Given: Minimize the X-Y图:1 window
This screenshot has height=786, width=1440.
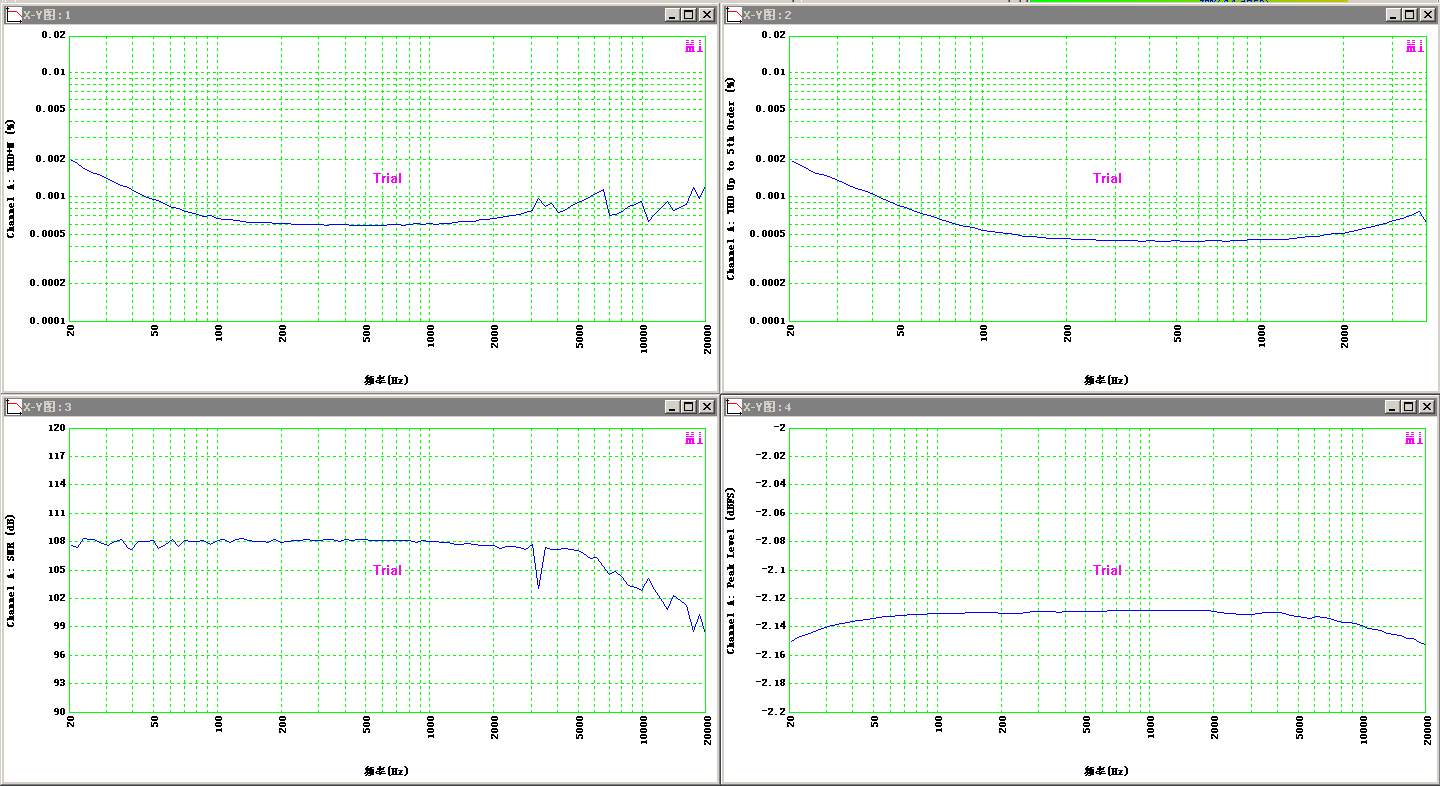Looking at the screenshot, I should coord(672,14).
